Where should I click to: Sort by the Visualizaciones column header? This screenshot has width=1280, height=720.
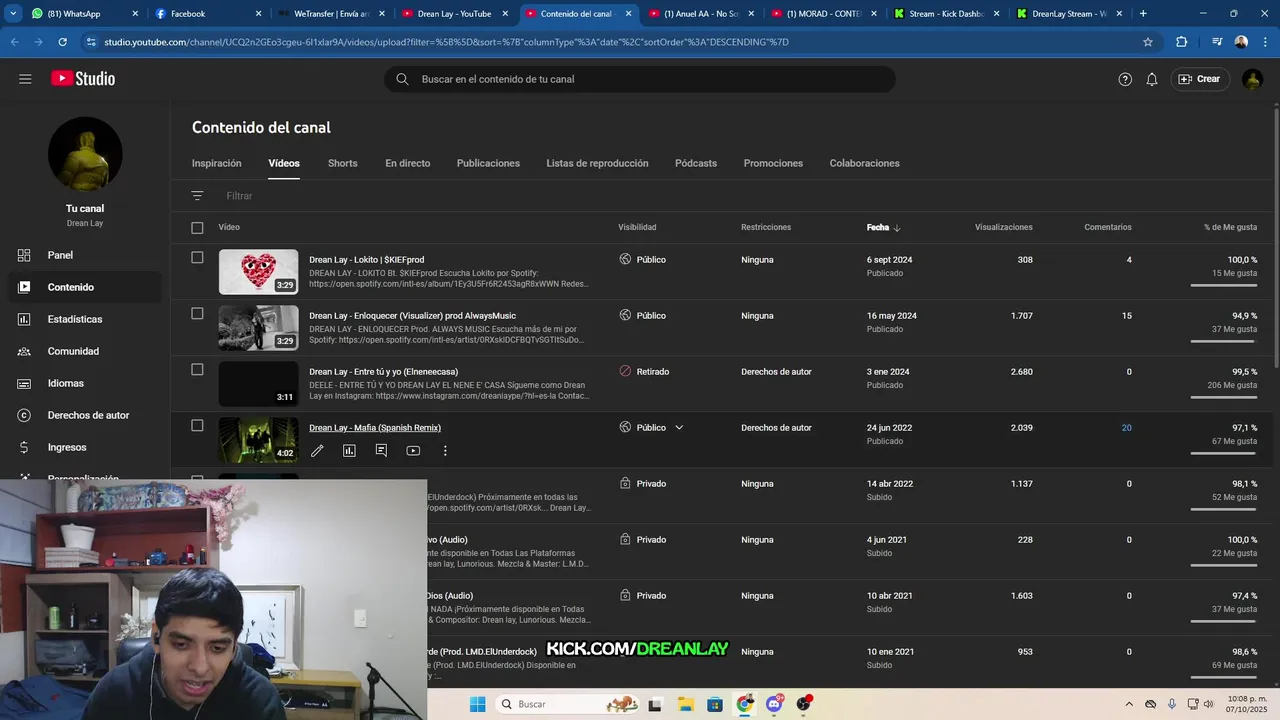[1003, 228]
